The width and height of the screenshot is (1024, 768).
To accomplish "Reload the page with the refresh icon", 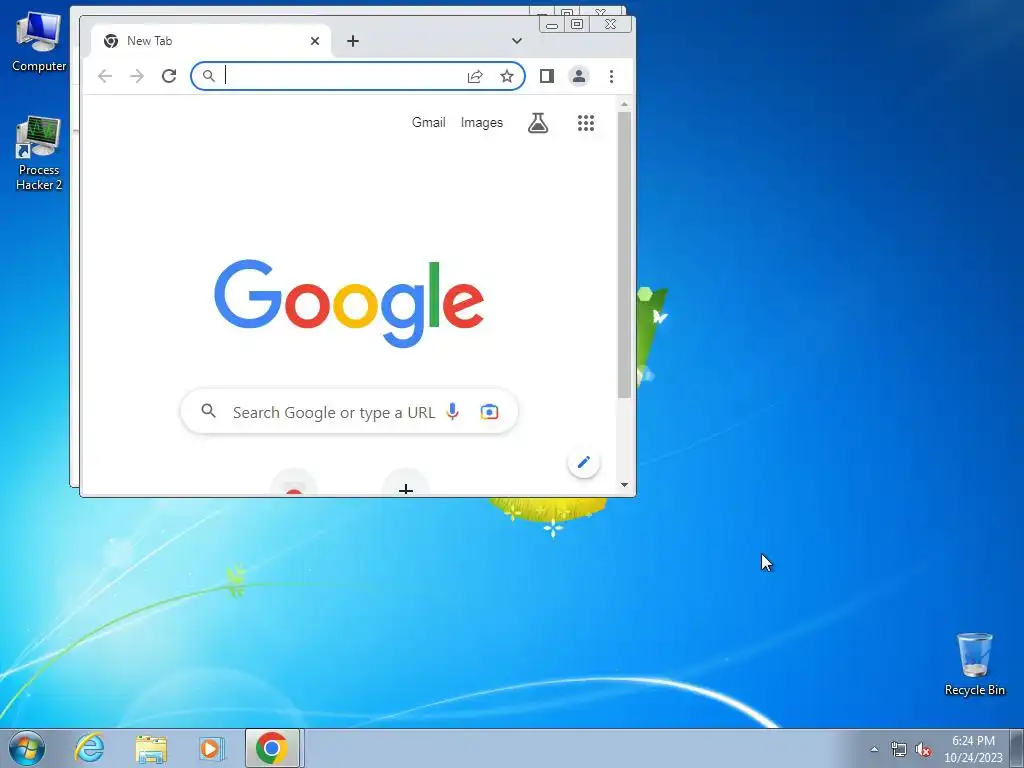I will point(169,76).
